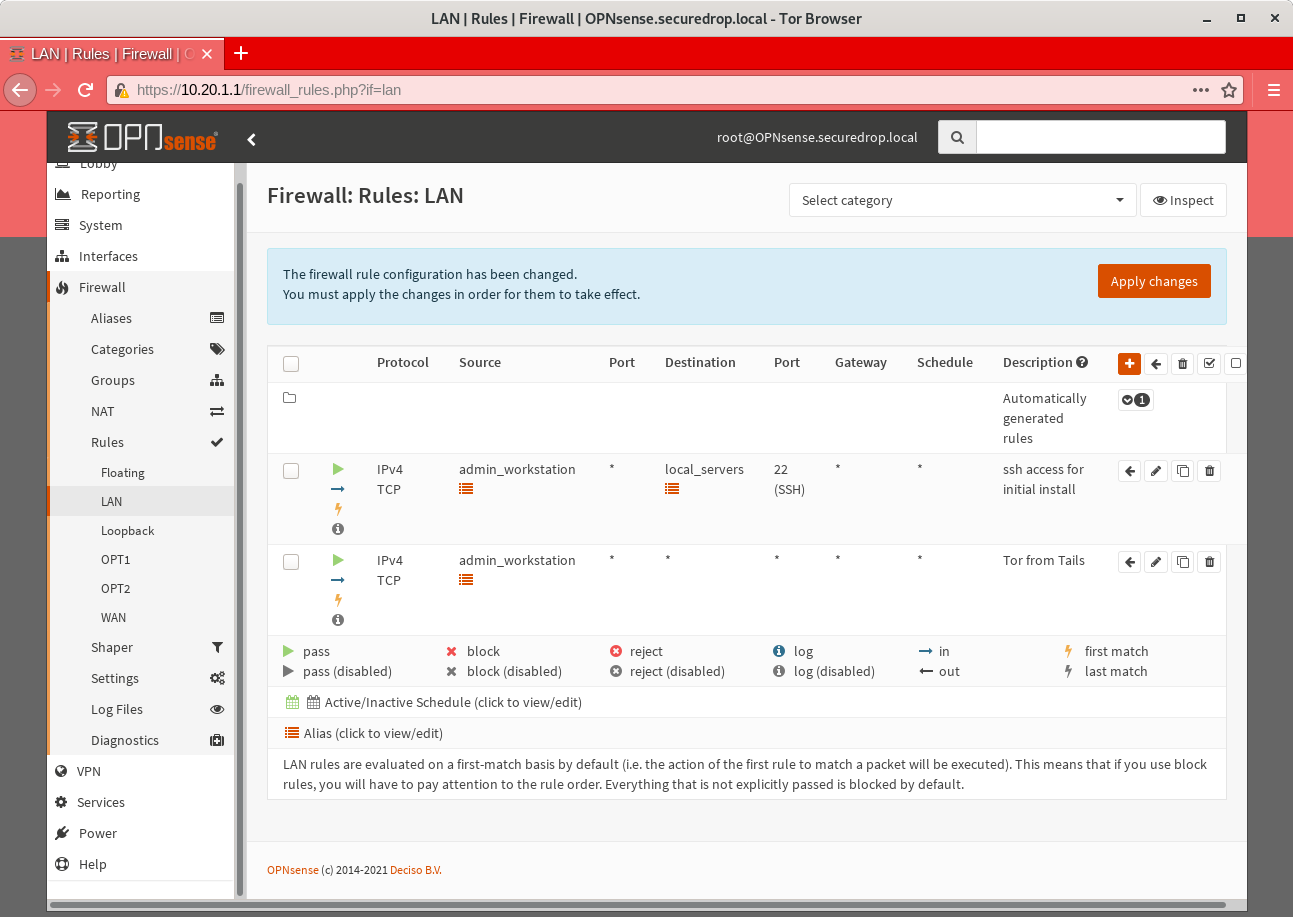This screenshot has height=917, width=1293.
Task: Follow the Deciso B.V. footer link
Action: pyautogui.click(x=416, y=869)
